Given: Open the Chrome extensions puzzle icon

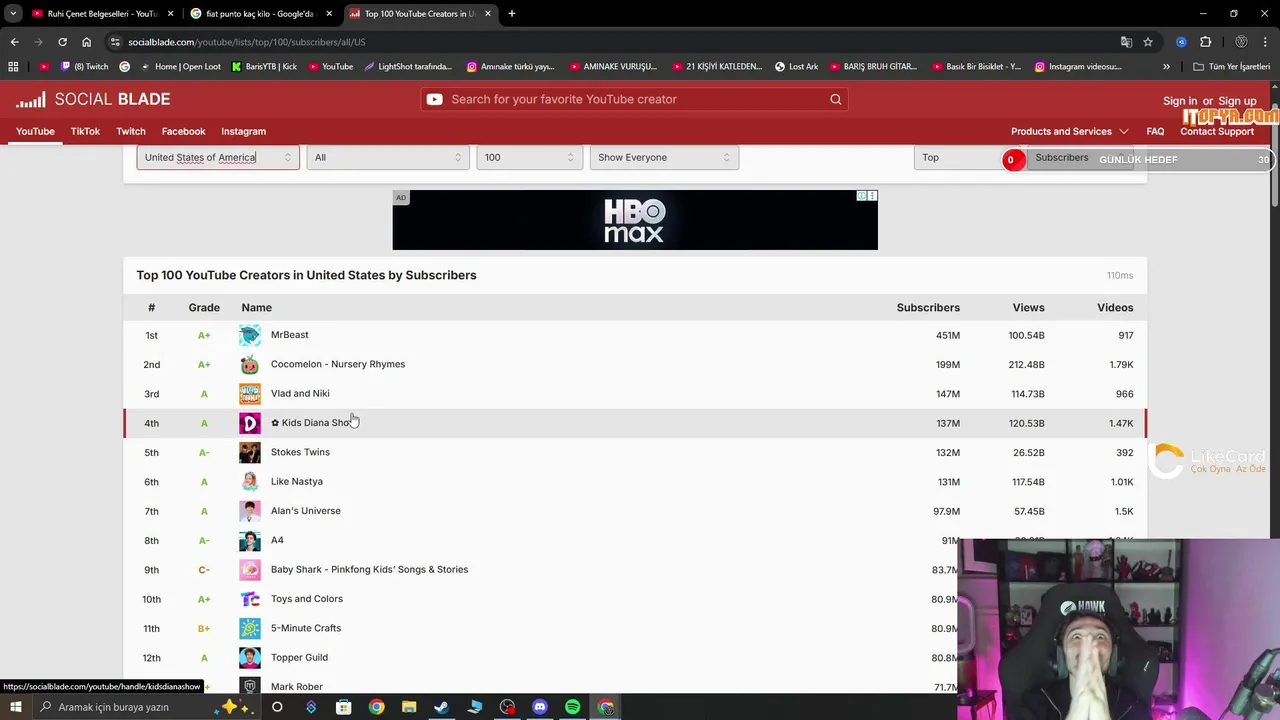Looking at the screenshot, I should coord(1205,42).
